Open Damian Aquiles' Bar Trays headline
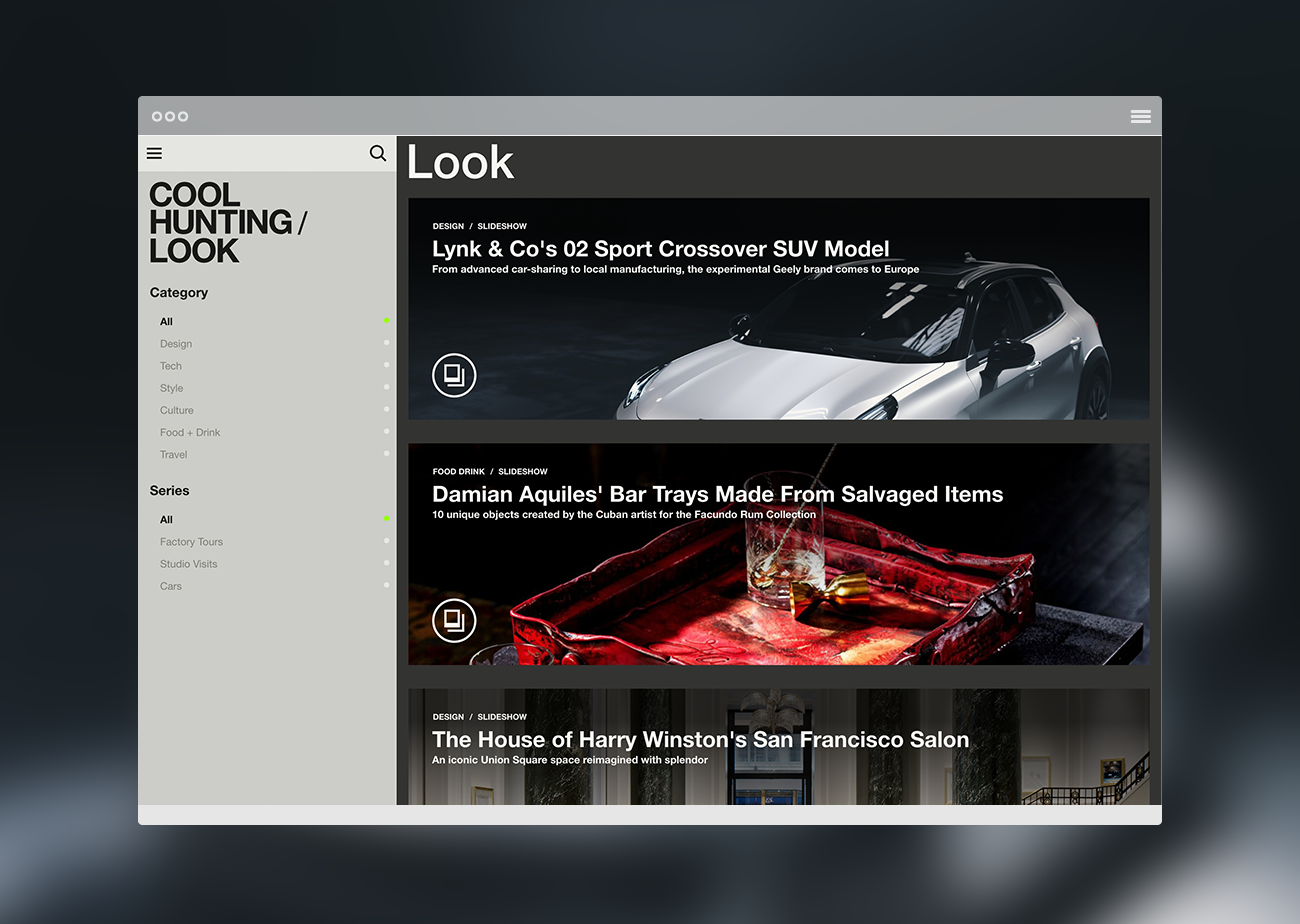Image resolution: width=1300 pixels, height=924 pixels. 717,494
